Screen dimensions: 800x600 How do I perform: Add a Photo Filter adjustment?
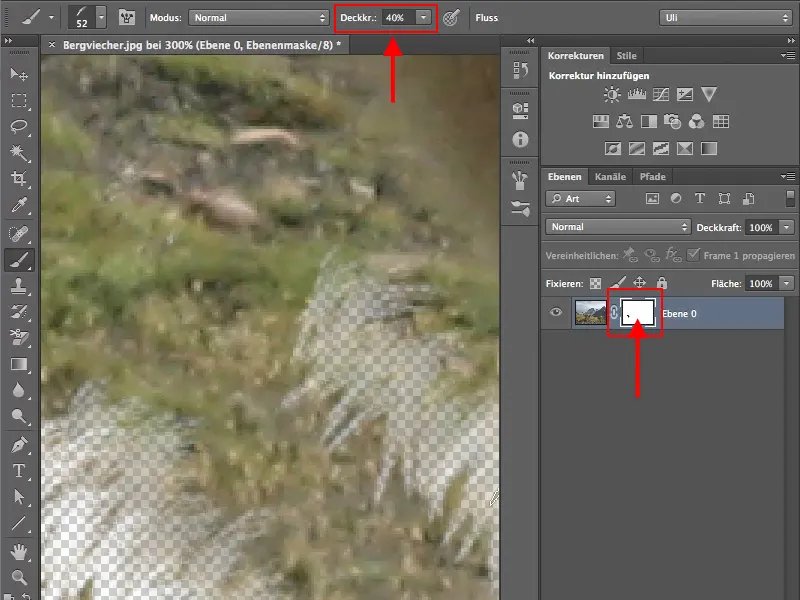(672, 121)
